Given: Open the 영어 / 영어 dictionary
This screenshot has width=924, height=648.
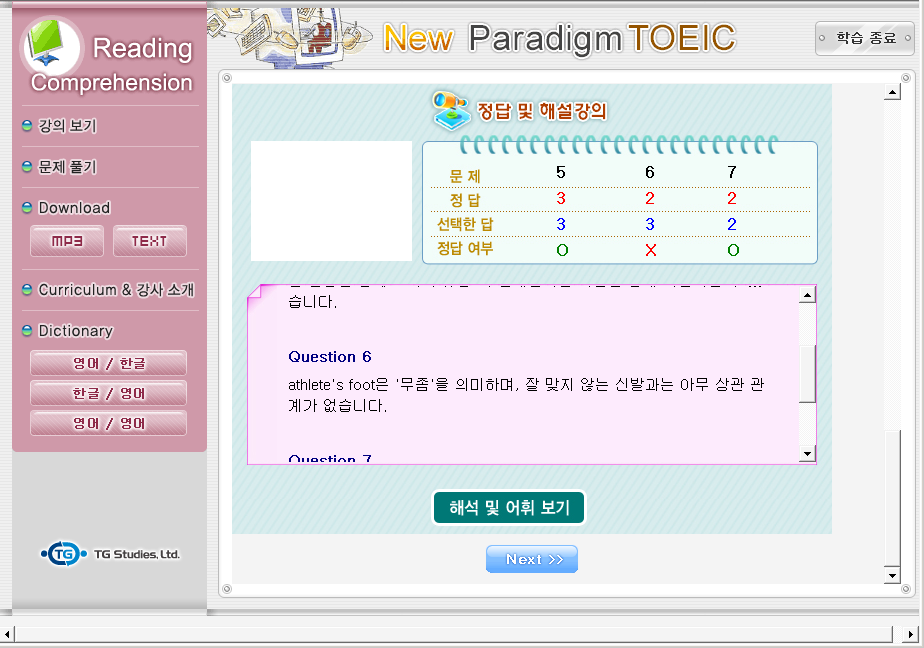Looking at the screenshot, I should click(108, 423).
